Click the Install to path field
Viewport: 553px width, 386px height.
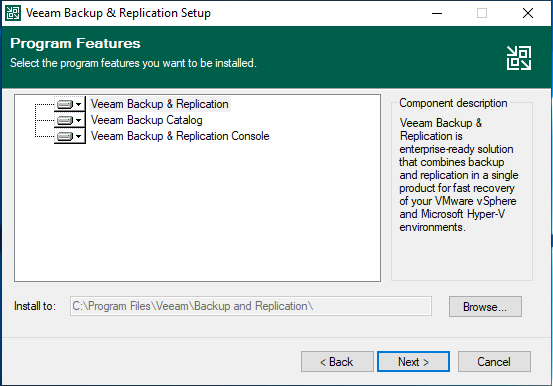(251, 306)
